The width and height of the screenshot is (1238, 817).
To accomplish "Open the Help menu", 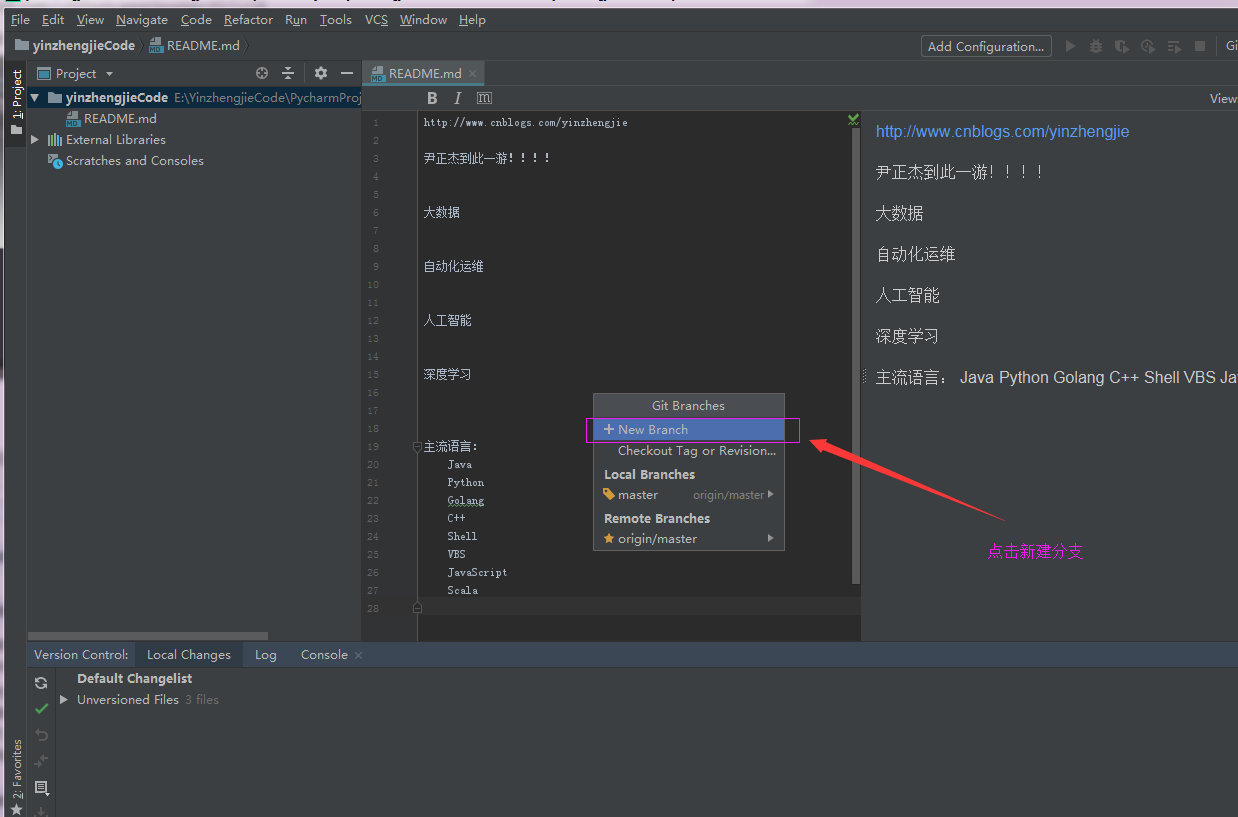I will click(472, 19).
